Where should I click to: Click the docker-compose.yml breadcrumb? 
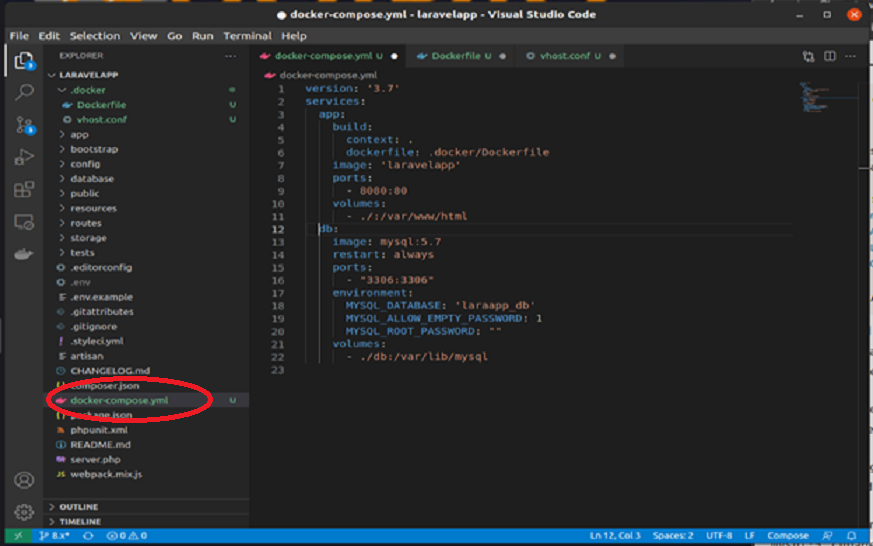point(321,75)
